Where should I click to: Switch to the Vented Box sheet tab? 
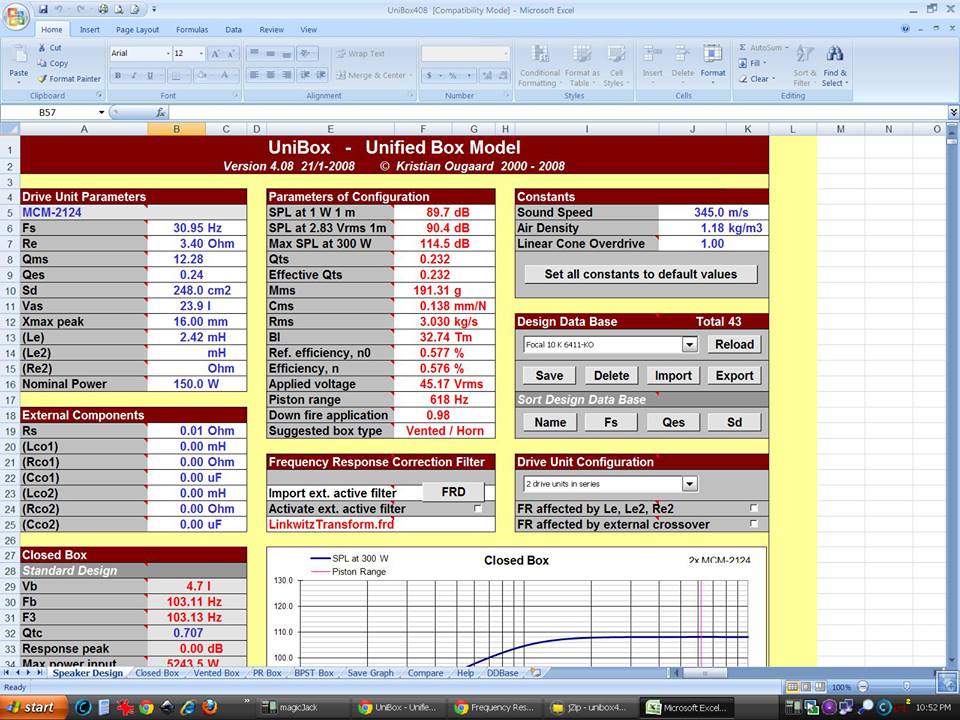pos(216,673)
